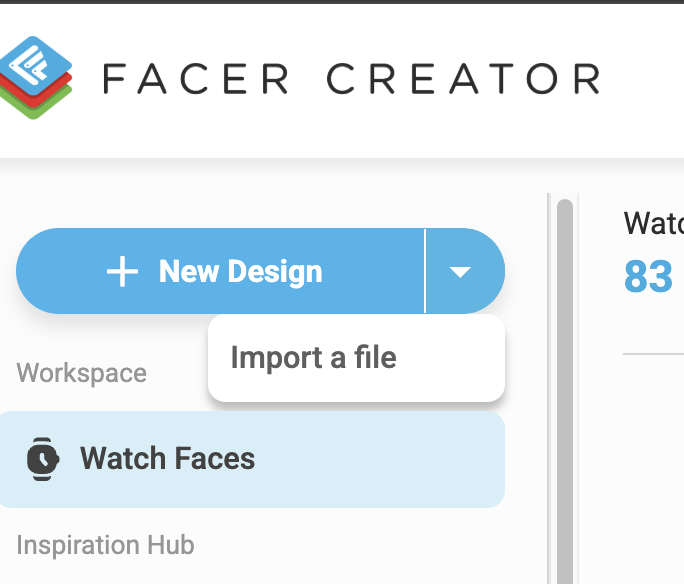Click the divider between sidebar and content
Screen dimensions: 684x584
pyautogui.click(x=549, y=388)
